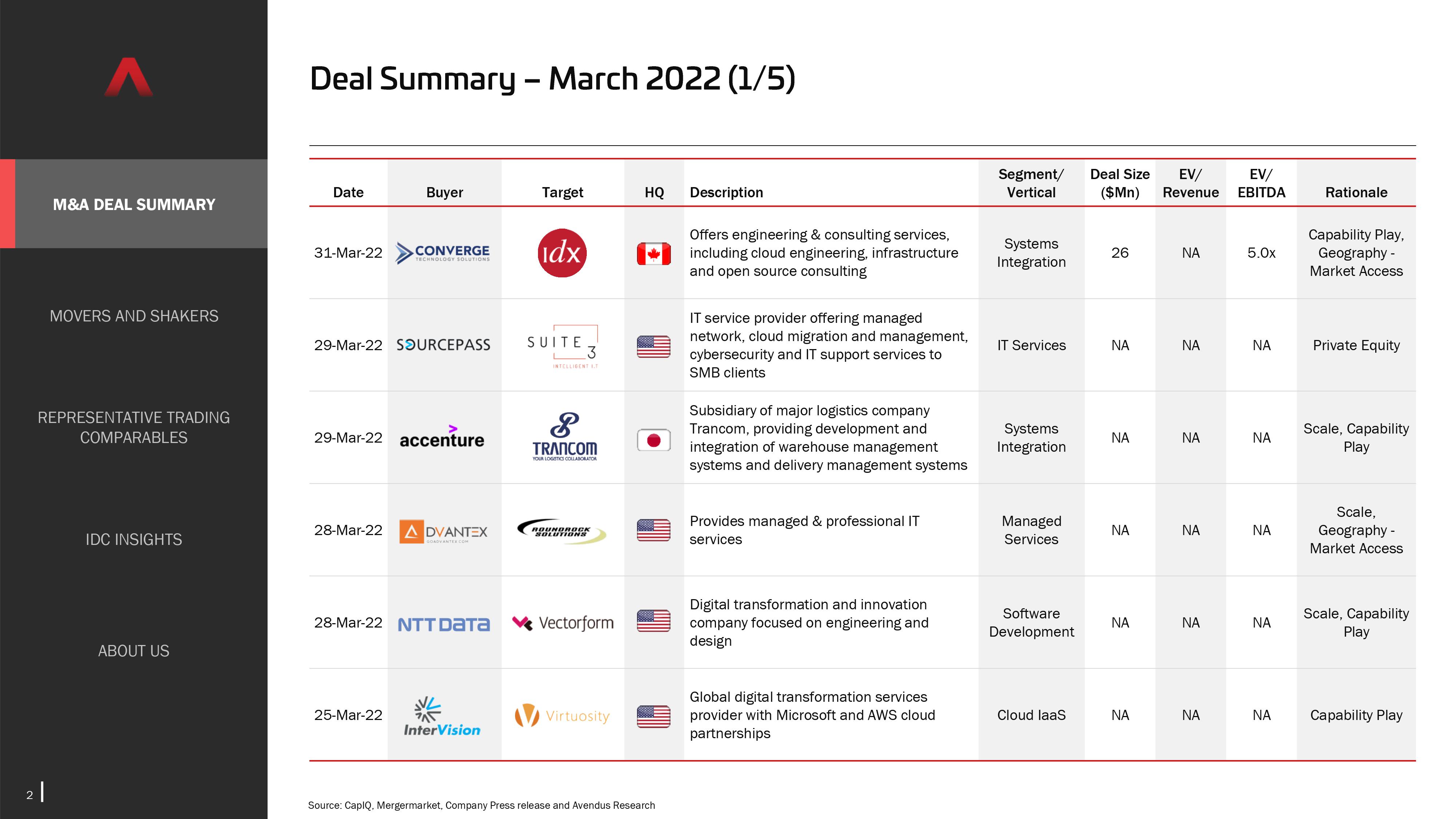Click the Buyer column header

click(x=444, y=192)
